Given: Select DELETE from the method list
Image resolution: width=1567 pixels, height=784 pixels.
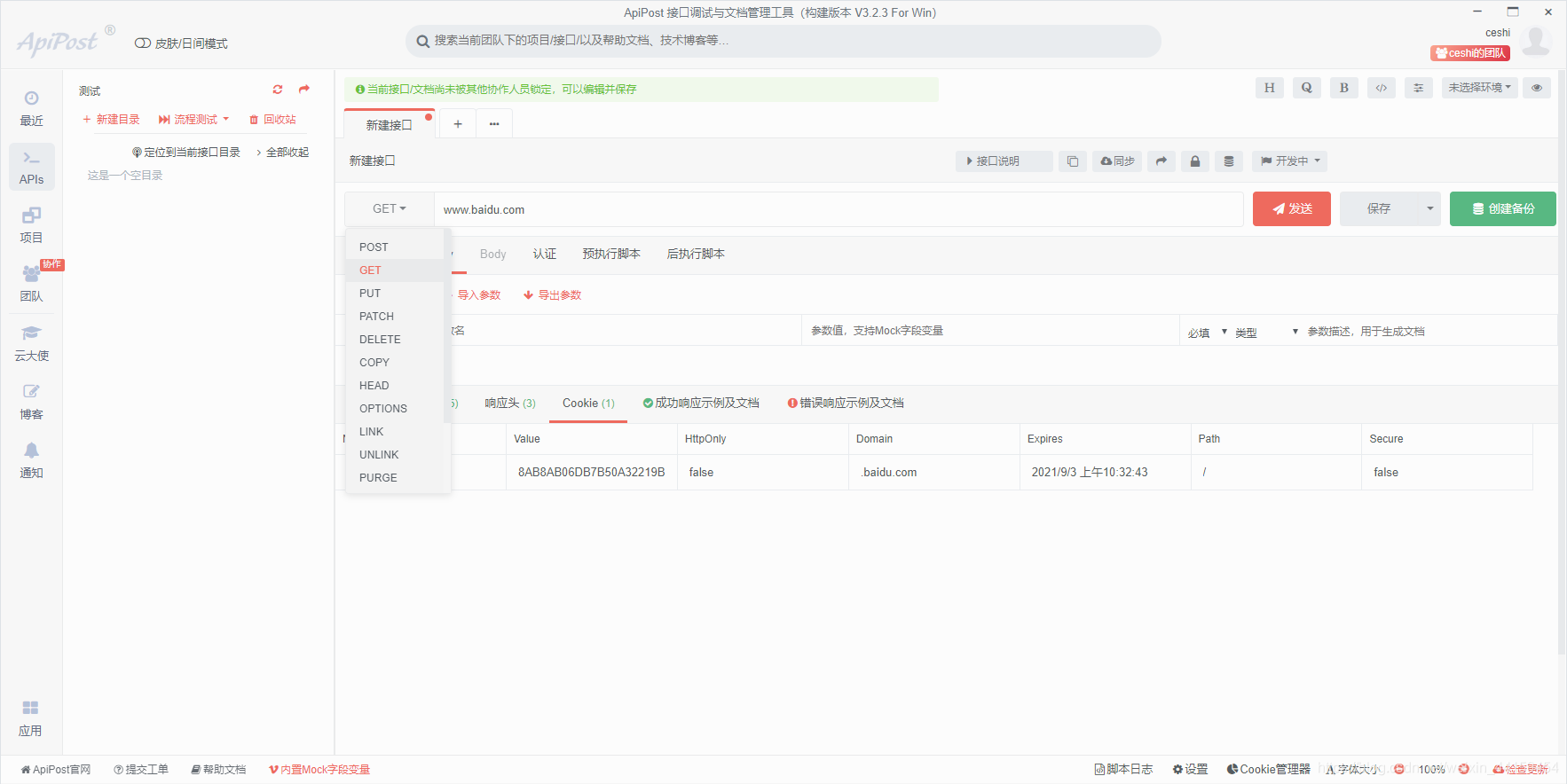Looking at the screenshot, I should (x=395, y=340).
